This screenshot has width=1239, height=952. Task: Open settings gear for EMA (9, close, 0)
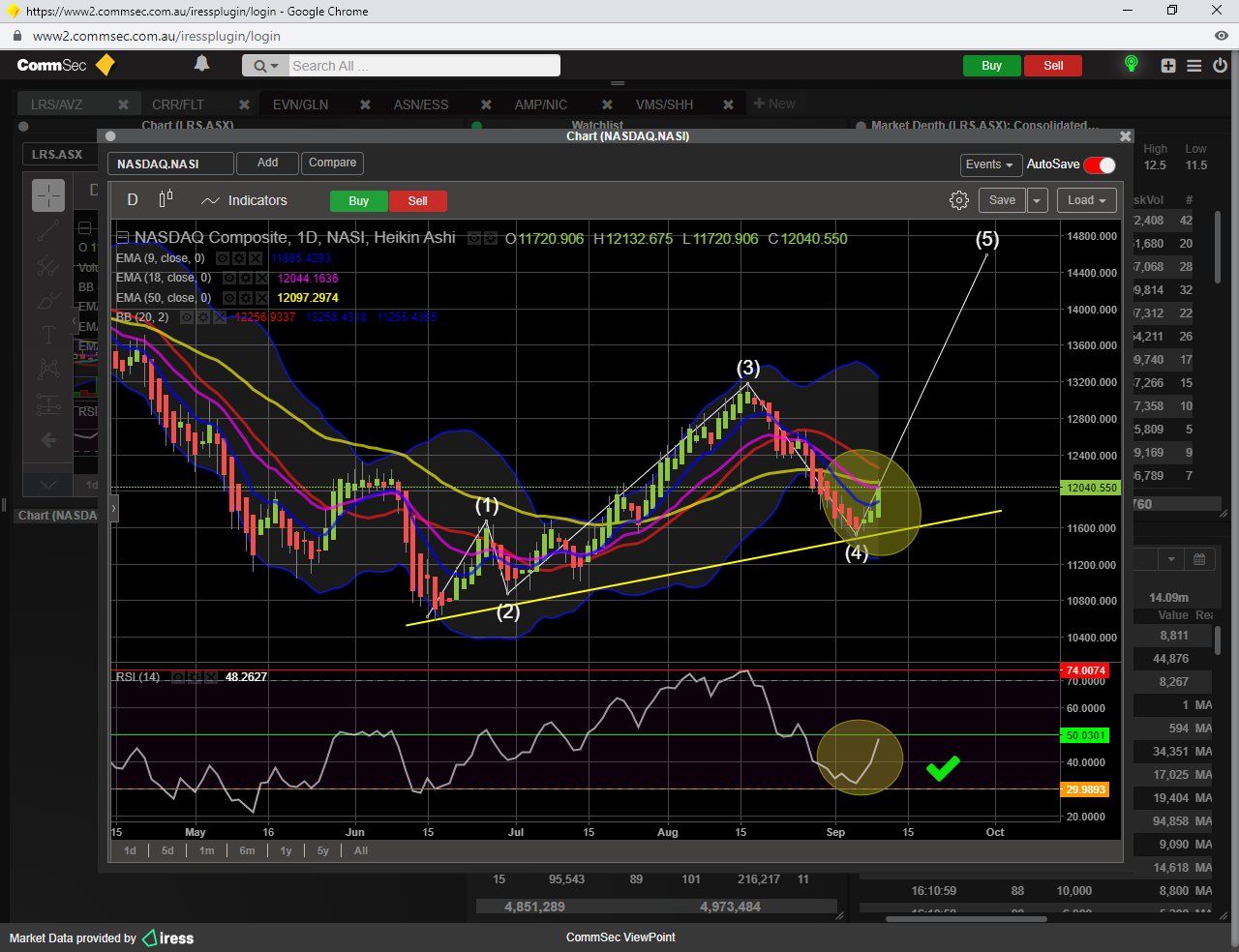(238, 258)
